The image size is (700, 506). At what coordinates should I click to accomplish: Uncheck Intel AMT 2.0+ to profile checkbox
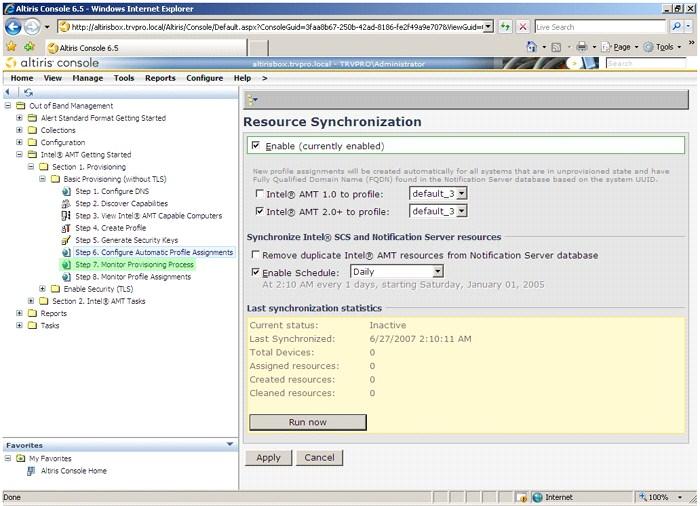(x=259, y=211)
